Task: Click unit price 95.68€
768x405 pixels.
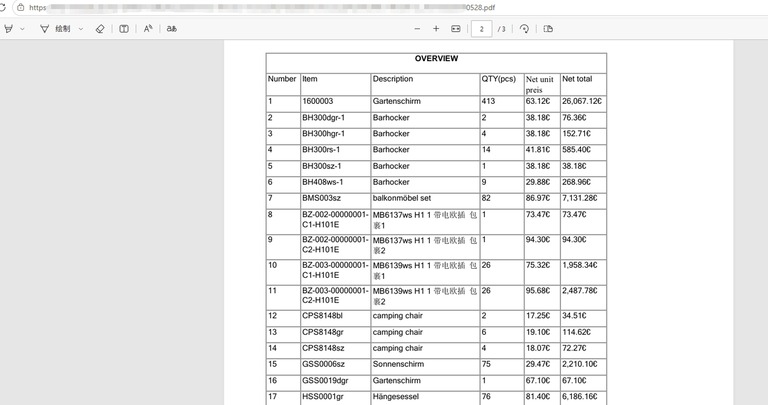Action: click(x=538, y=291)
